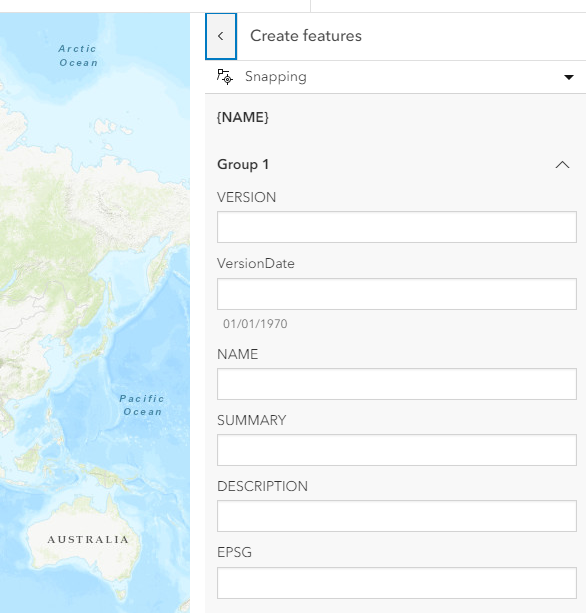Click the back arrow button
The width and height of the screenshot is (586, 613).
[221, 36]
